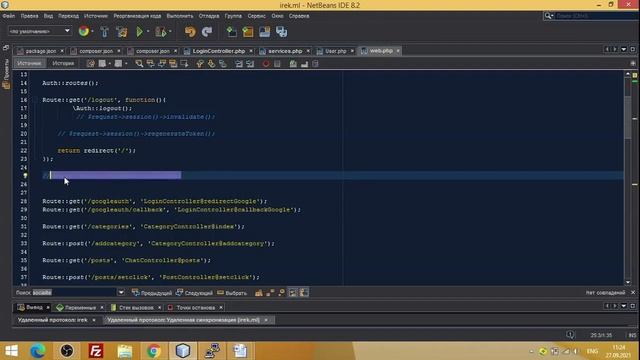Expand the run project arrow dropdown
640x360 pixels.
pos(148,31)
